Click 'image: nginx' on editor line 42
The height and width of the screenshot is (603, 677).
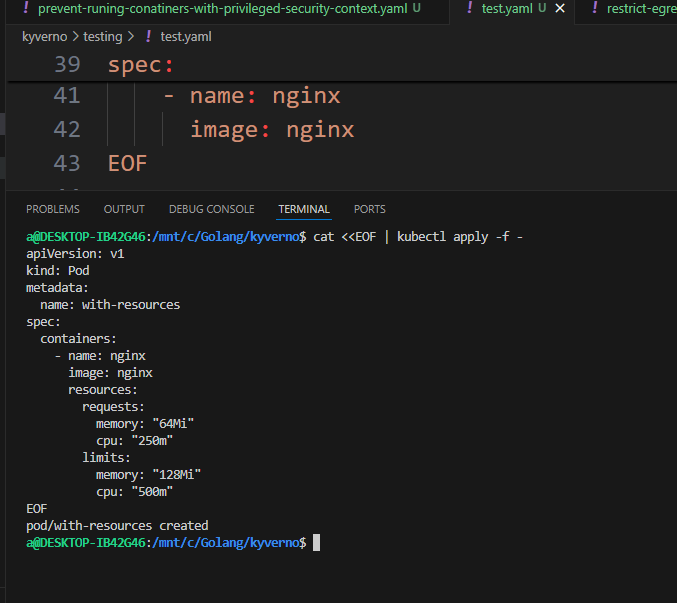tap(272, 130)
